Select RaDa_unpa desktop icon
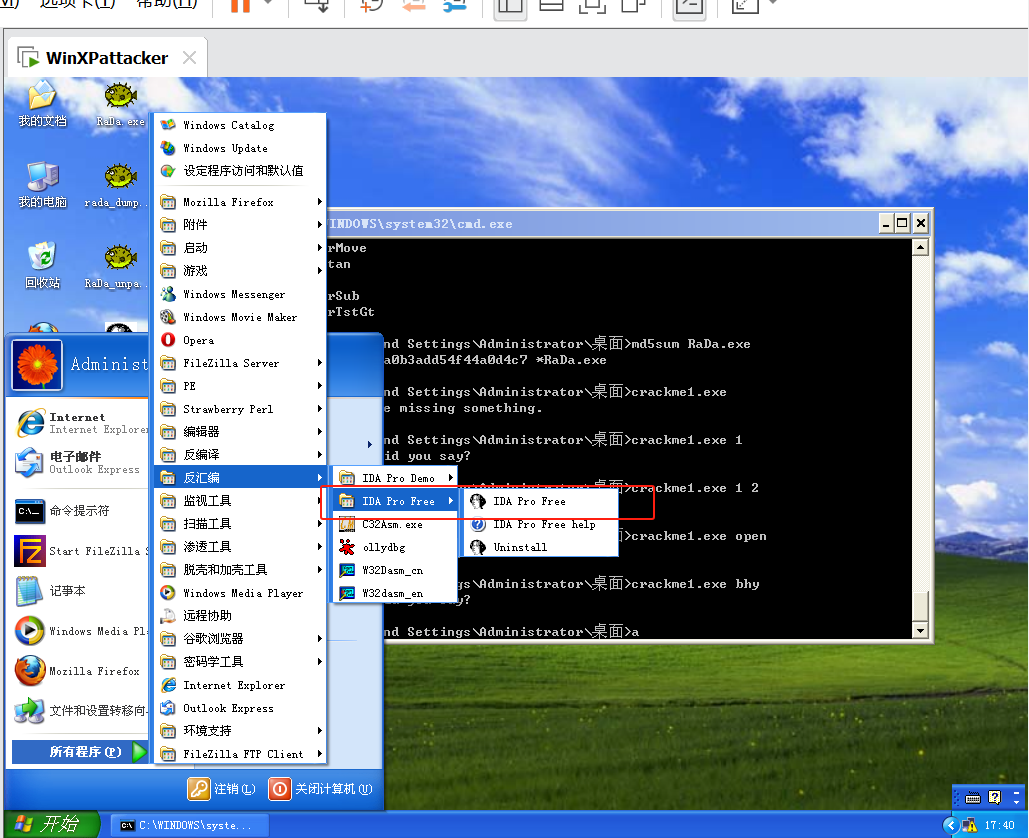The height and width of the screenshot is (838, 1029). pos(117,266)
